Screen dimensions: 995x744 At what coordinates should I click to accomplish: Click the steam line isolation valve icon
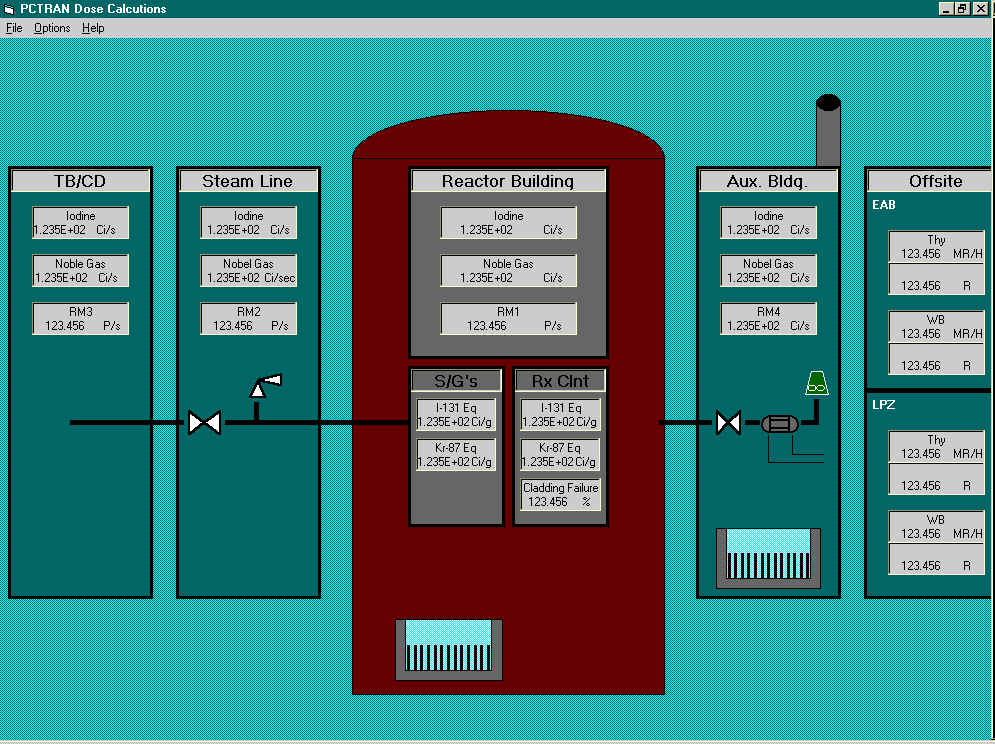(x=204, y=423)
